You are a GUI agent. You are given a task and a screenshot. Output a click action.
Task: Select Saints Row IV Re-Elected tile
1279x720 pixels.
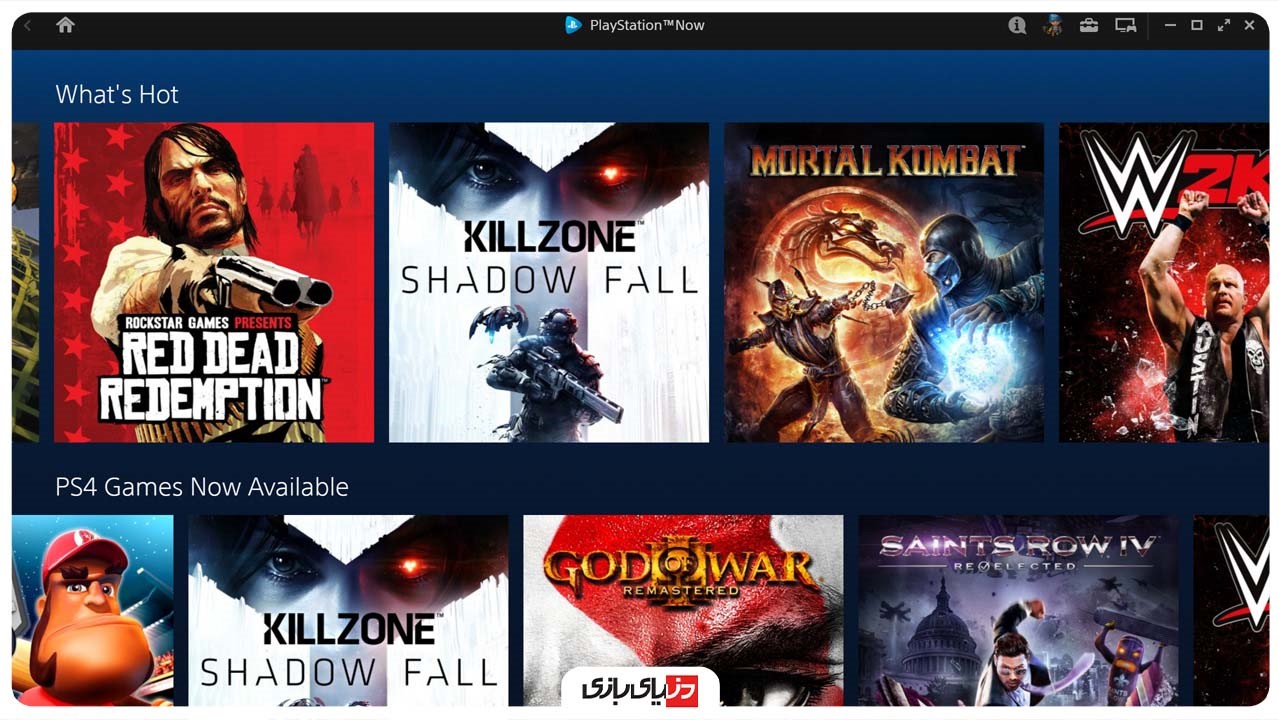point(1018,610)
